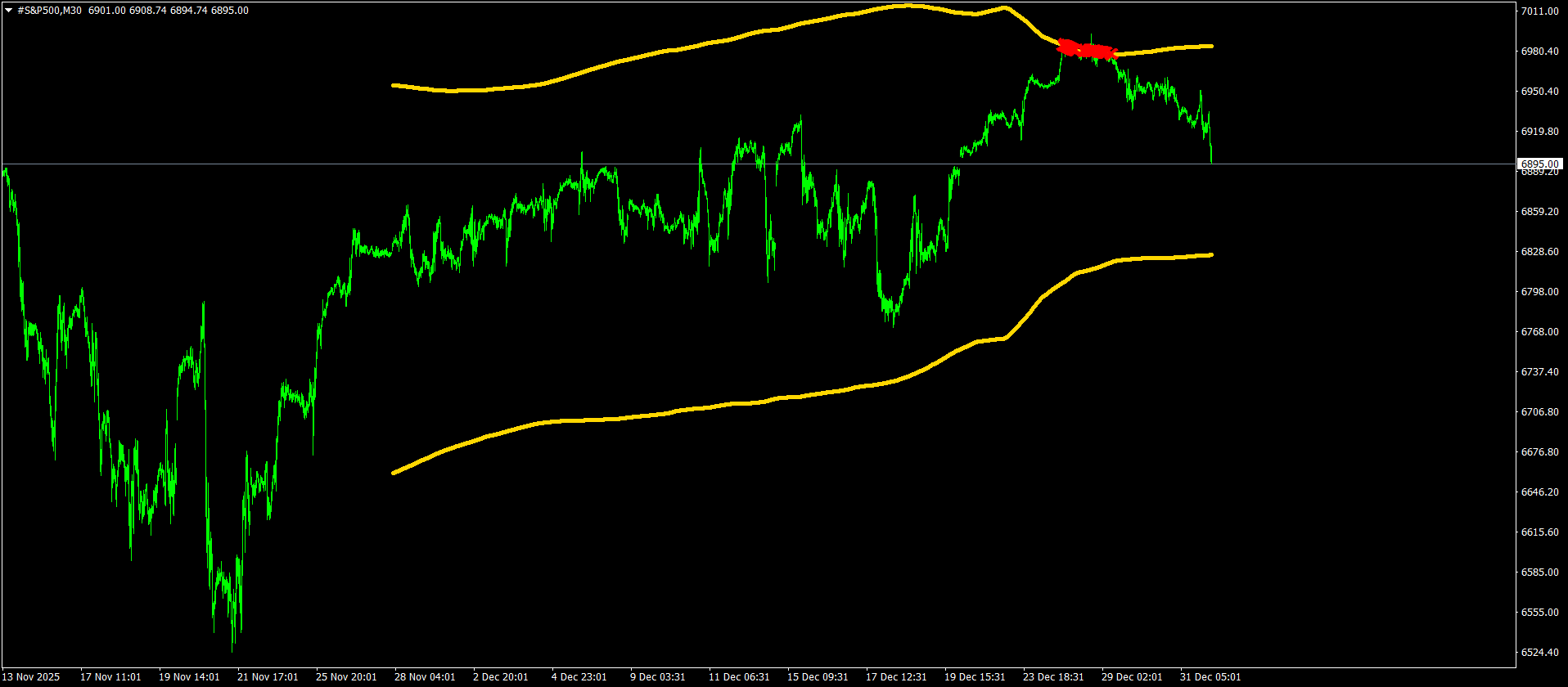Viewport: 1568px width, 687px height.
Task: Click the 6615.60 price axis label
Action: [x=1539, y=532]
